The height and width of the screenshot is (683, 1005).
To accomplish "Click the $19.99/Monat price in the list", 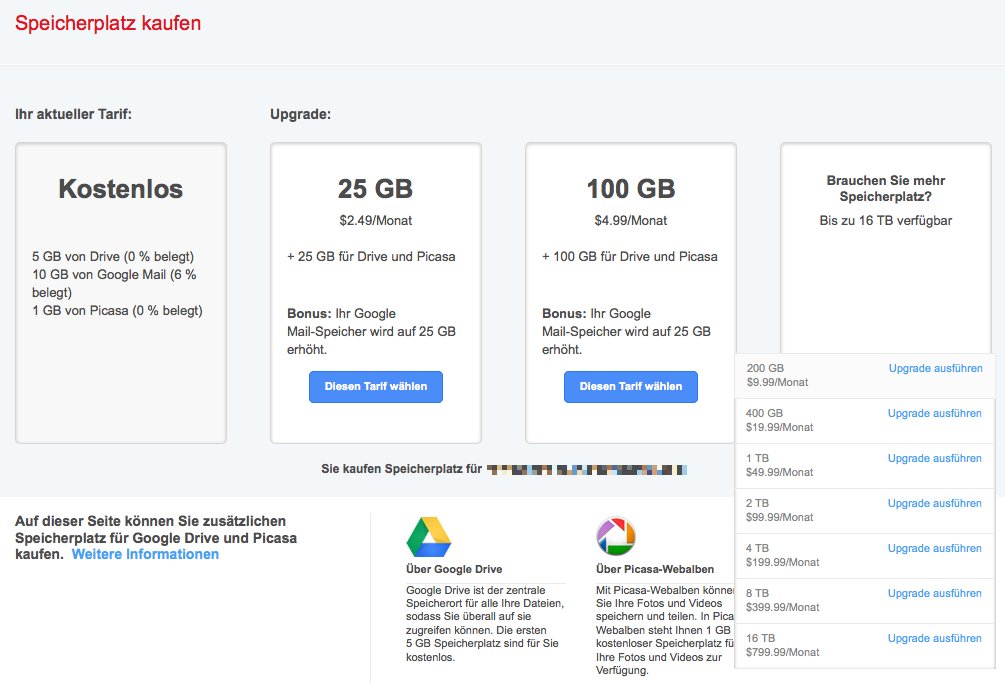I will click(x=779, y=427).
